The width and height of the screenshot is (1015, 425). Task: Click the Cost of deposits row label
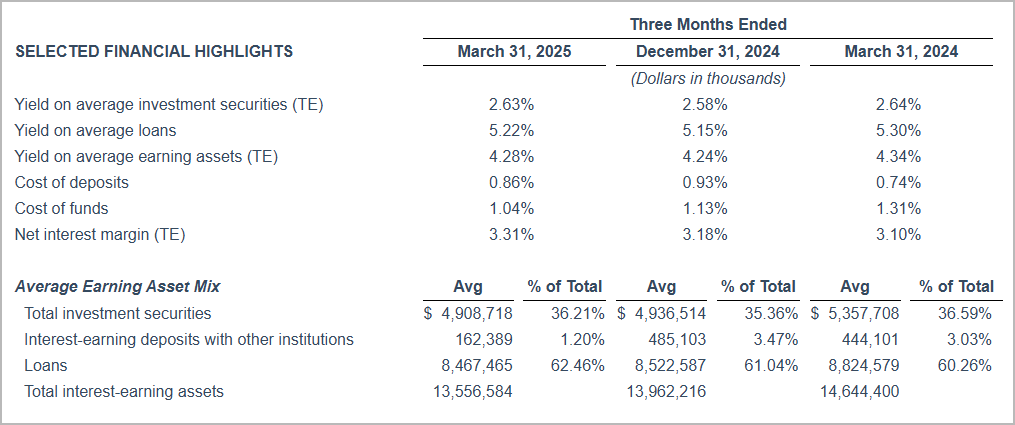72,182
